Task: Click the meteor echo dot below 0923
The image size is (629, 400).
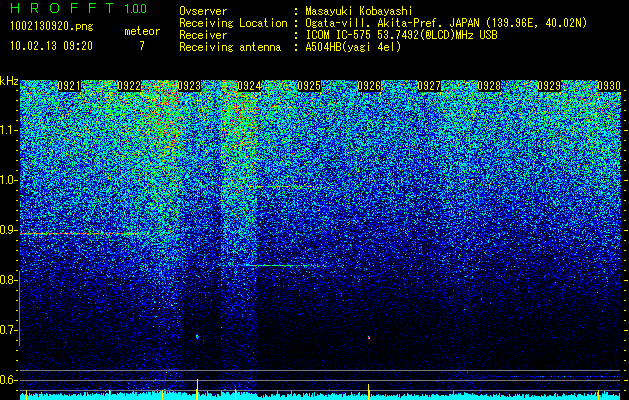Action: point(197,337)
